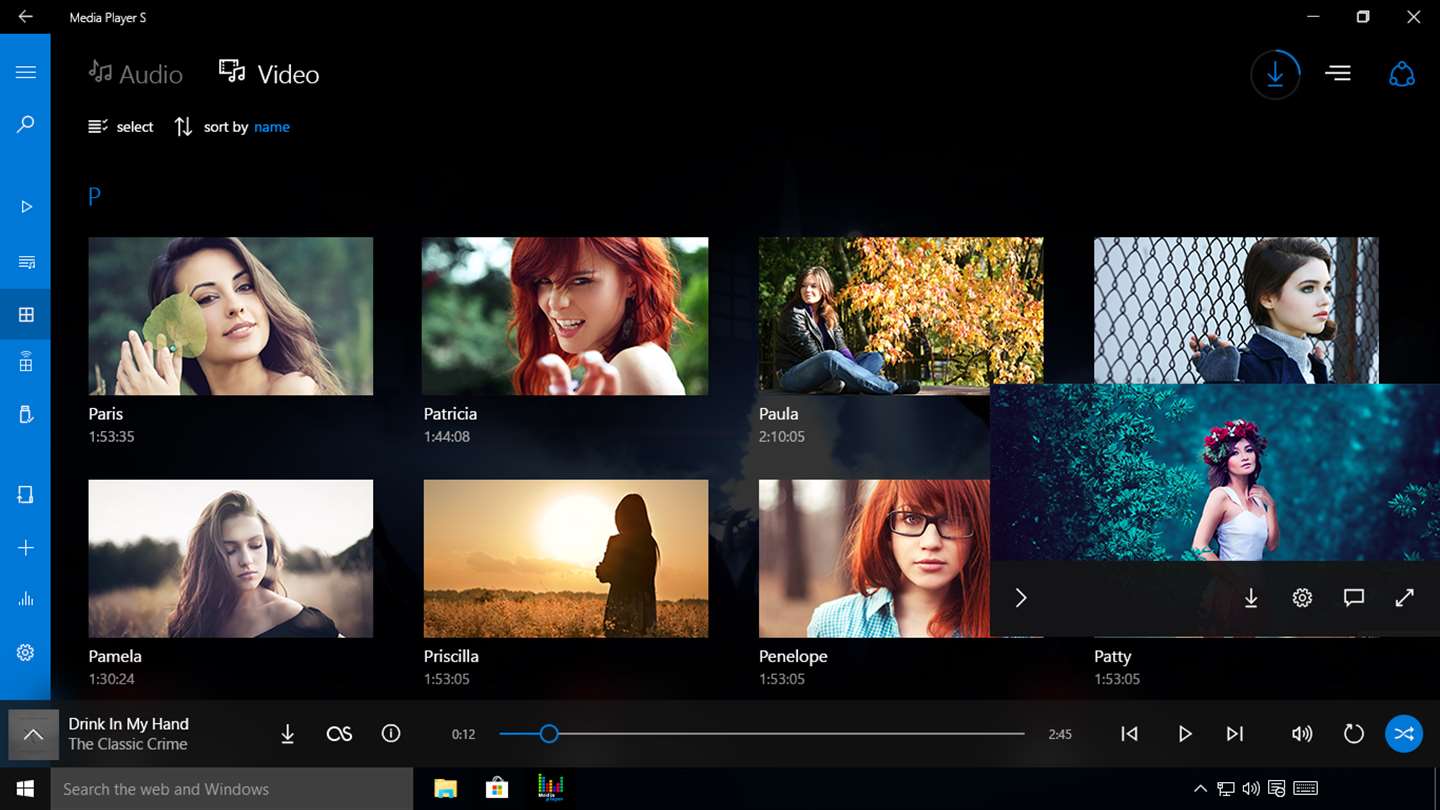Open search from the sidebar magnifier icon
This screenshot has width=1440, height=810.
coord(26,124)
